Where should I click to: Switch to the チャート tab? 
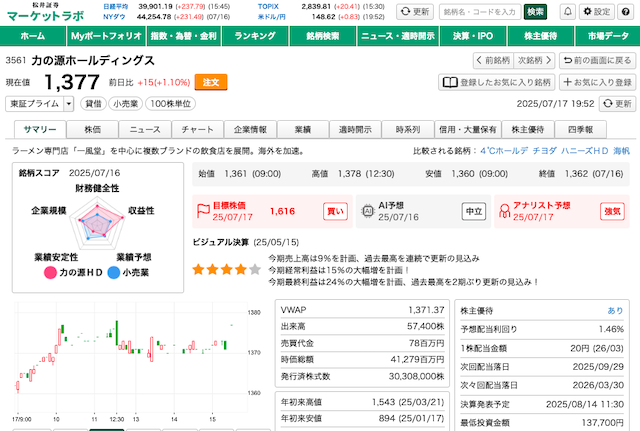198,130
